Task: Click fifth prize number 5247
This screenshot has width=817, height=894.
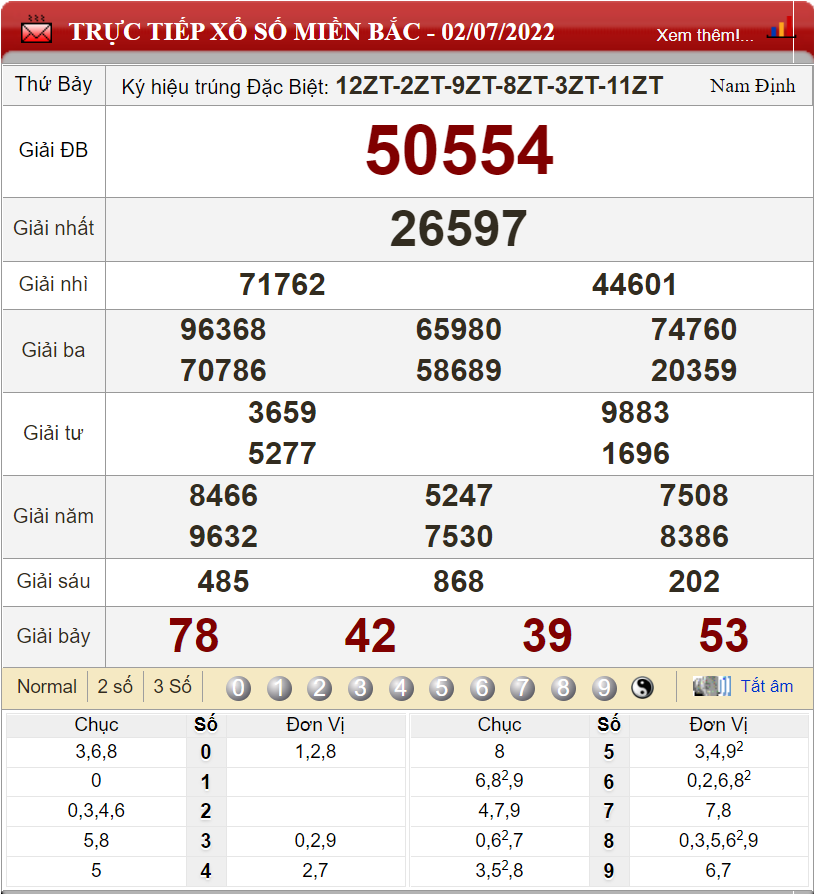Action: pyautogui.click(x=459, y=495)
